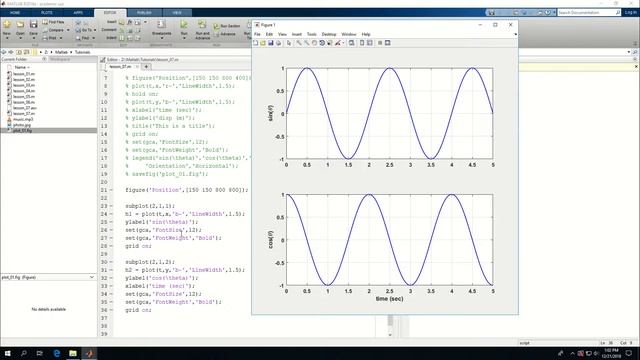Image resolution: width=640 pixels, height=360 pixels.
Task: Click the MATLAB icon in the taskbar
Action: (x=89, y=353)
